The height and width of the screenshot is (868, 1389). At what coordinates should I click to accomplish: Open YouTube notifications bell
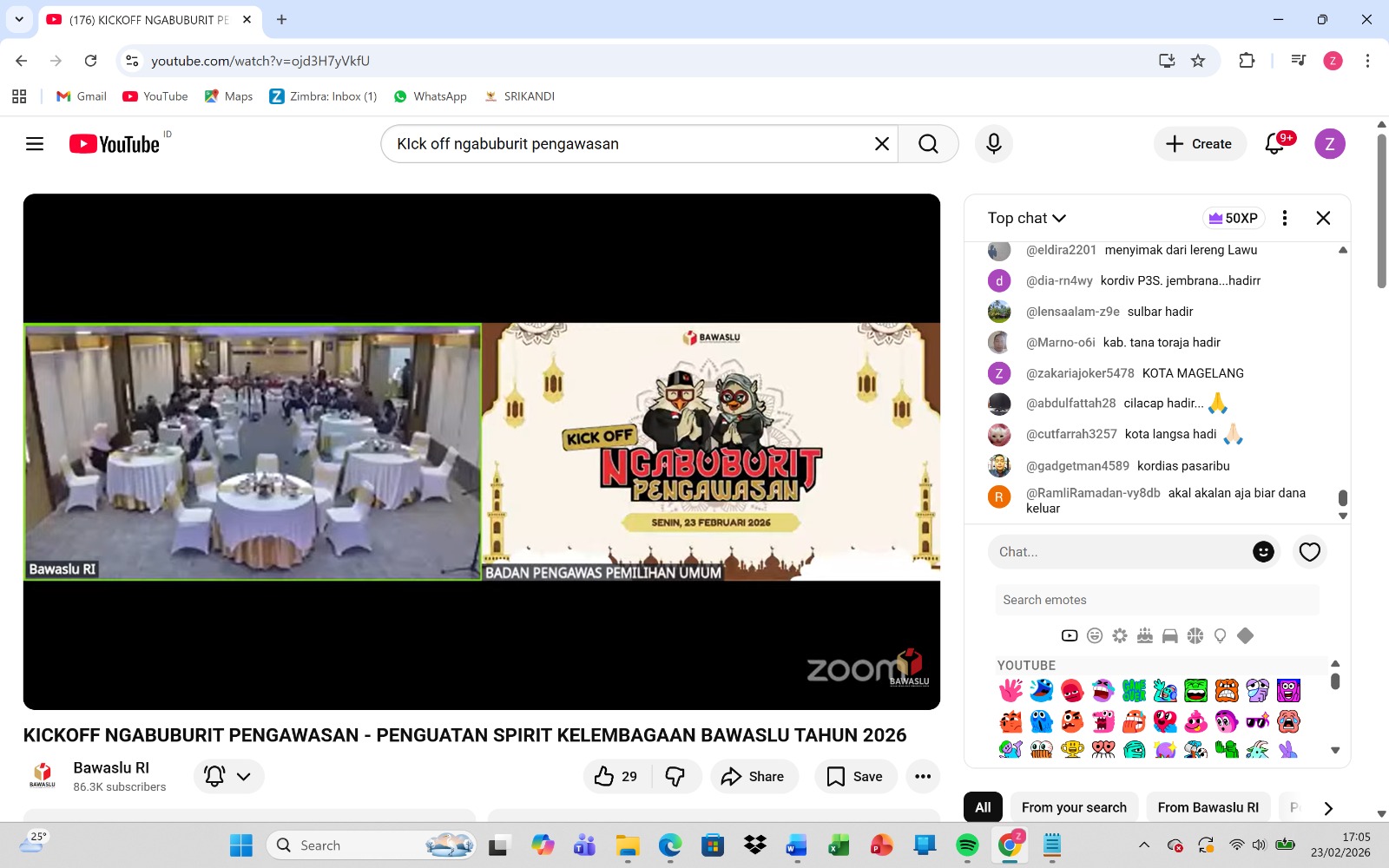pyautogui.click(x=1274, y=144)
